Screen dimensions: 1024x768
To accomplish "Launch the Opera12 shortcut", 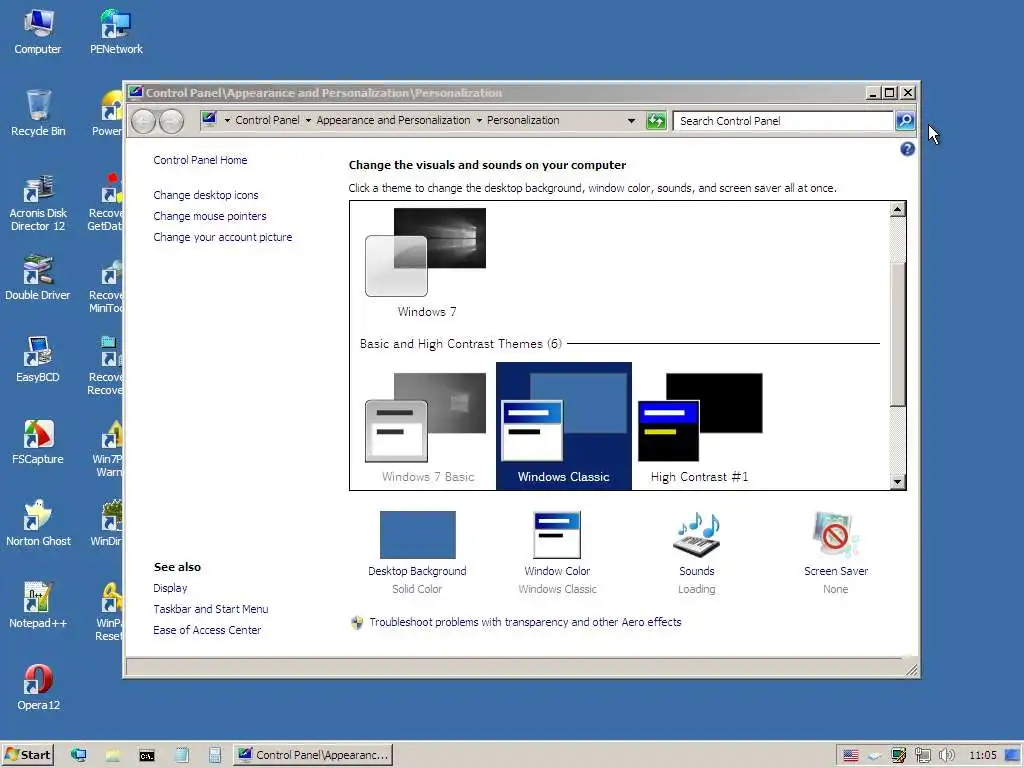I will point(38,688).
